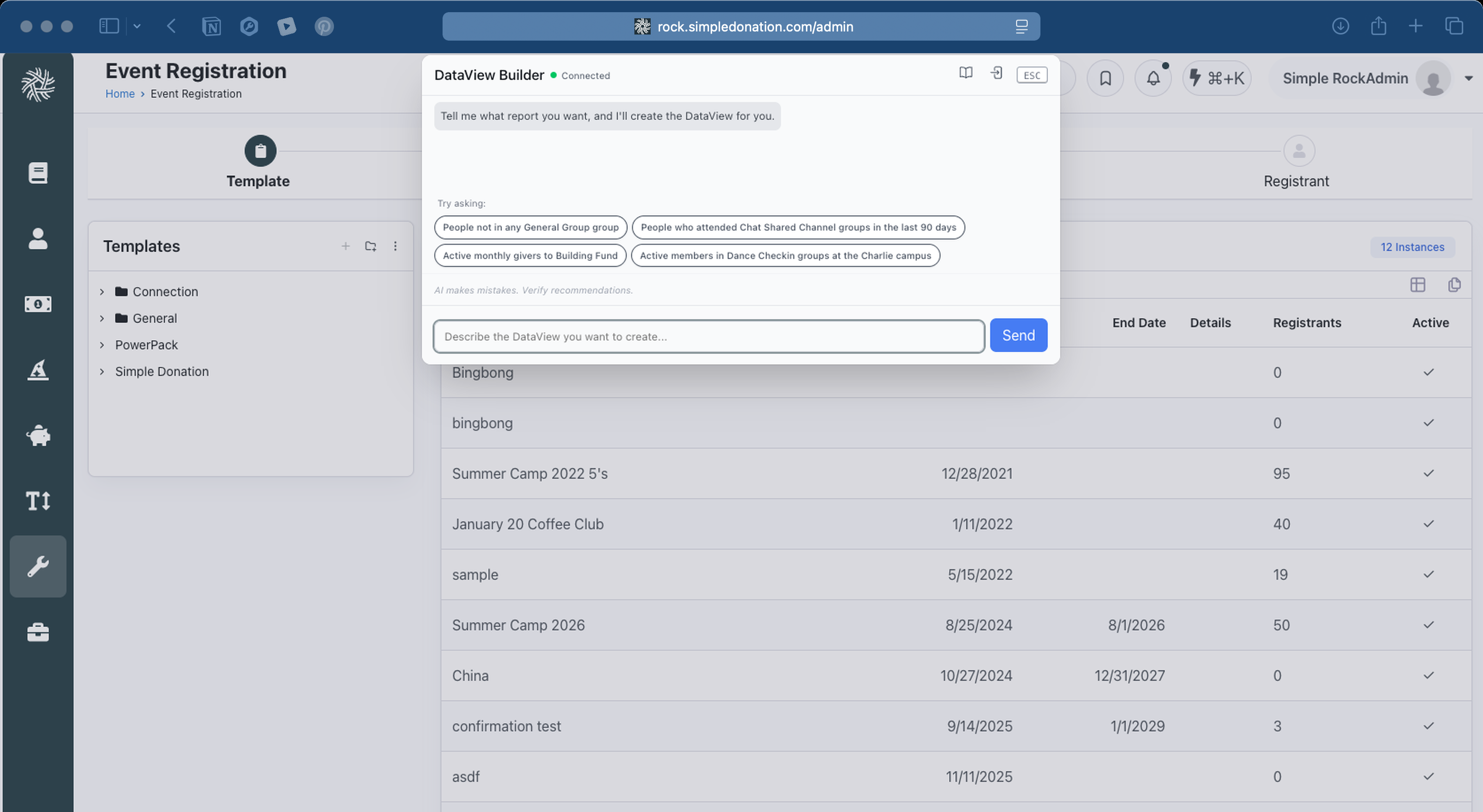Expand the PowerPack template
The width and height of the screenshot is (1483, 812).
[x=102, y=345]
